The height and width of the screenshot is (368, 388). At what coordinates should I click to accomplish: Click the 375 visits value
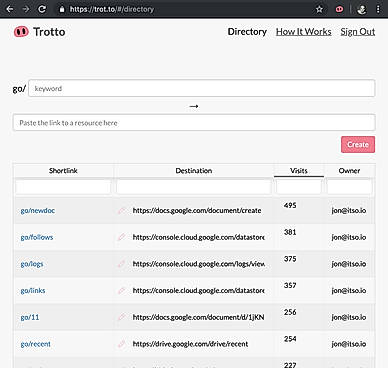tap(290, 259)
